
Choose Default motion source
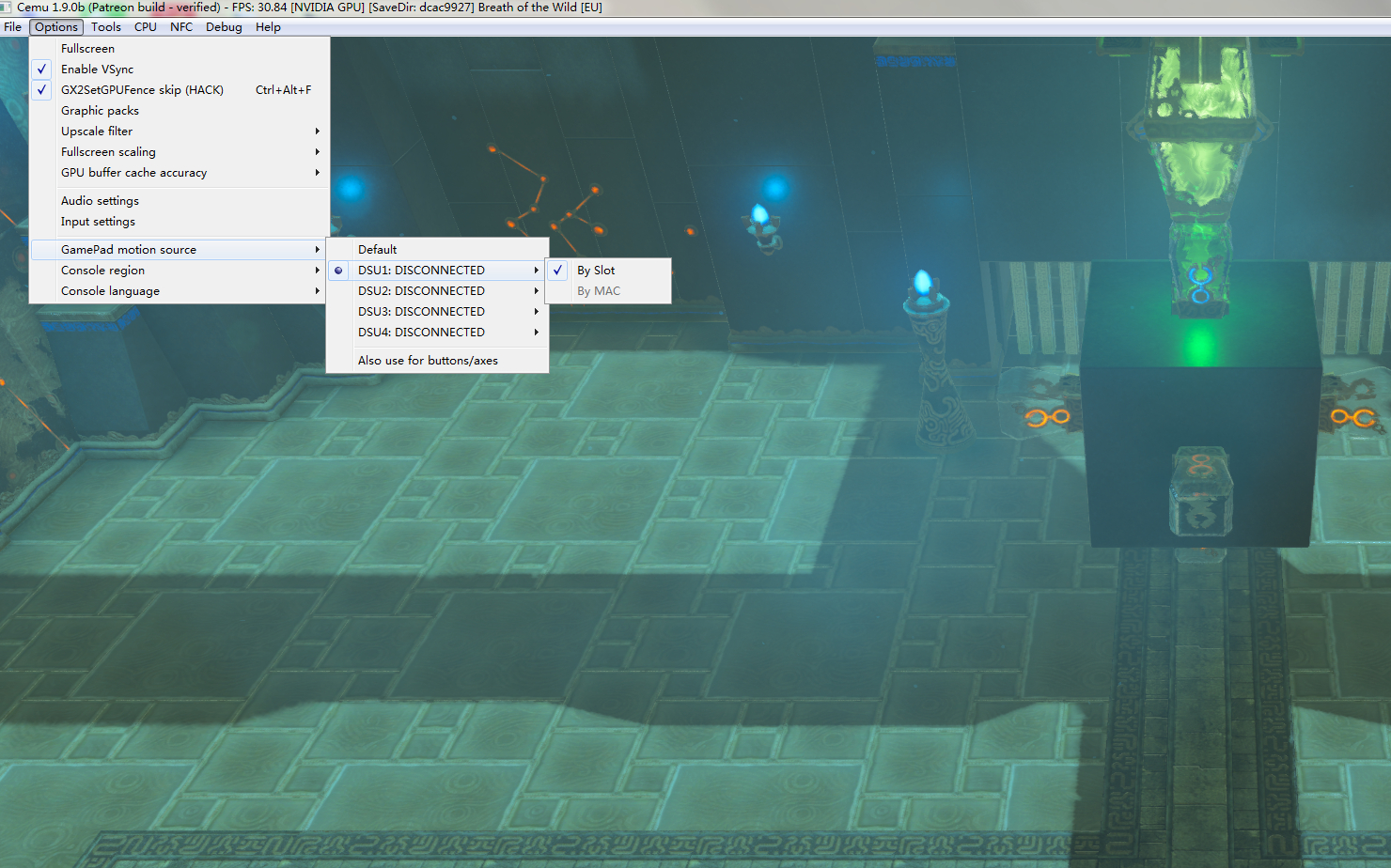click(x=437, y=250)
